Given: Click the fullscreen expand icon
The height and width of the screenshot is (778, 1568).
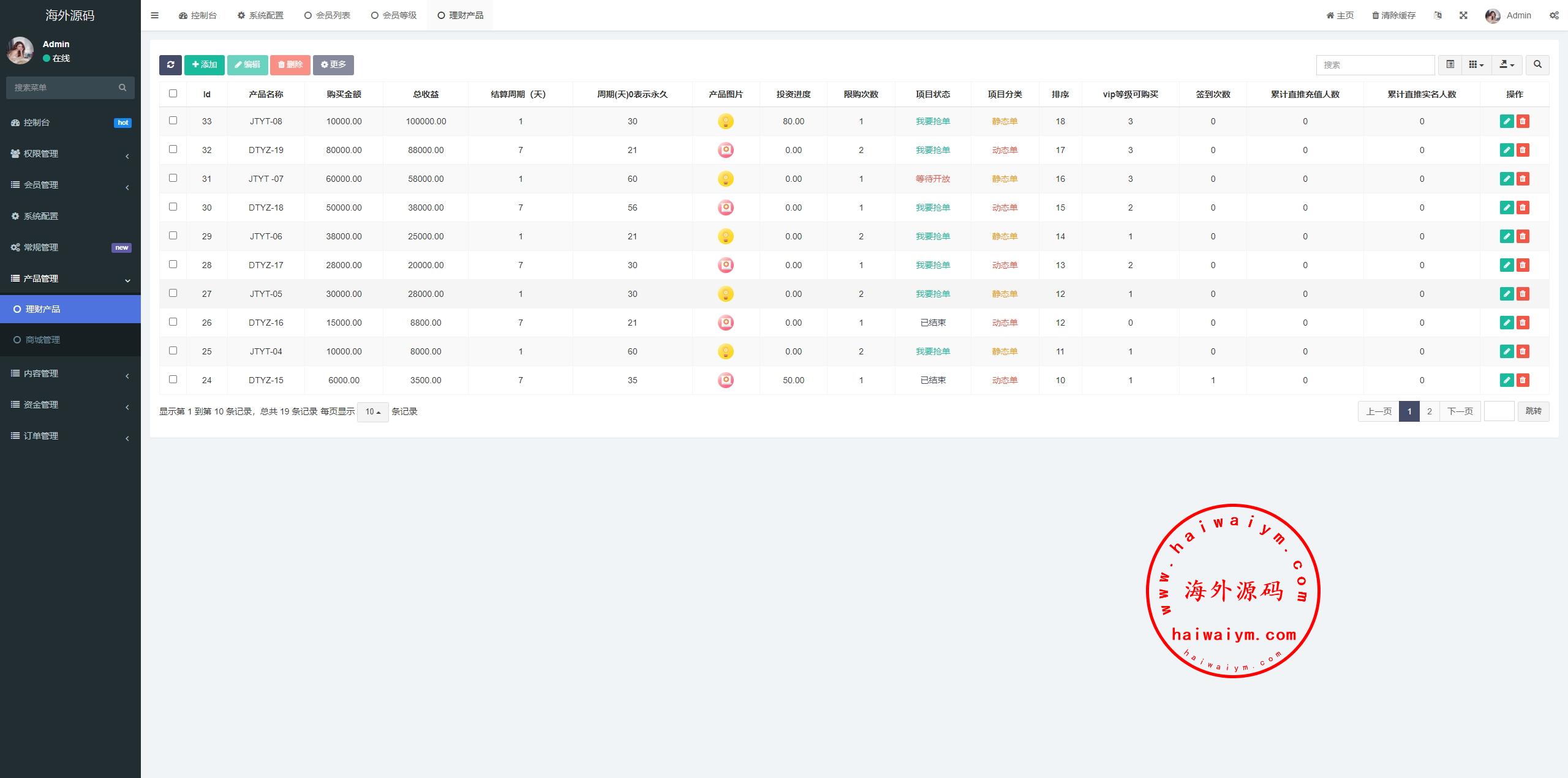Looking at the screenshot, I should click(1463, 15).
